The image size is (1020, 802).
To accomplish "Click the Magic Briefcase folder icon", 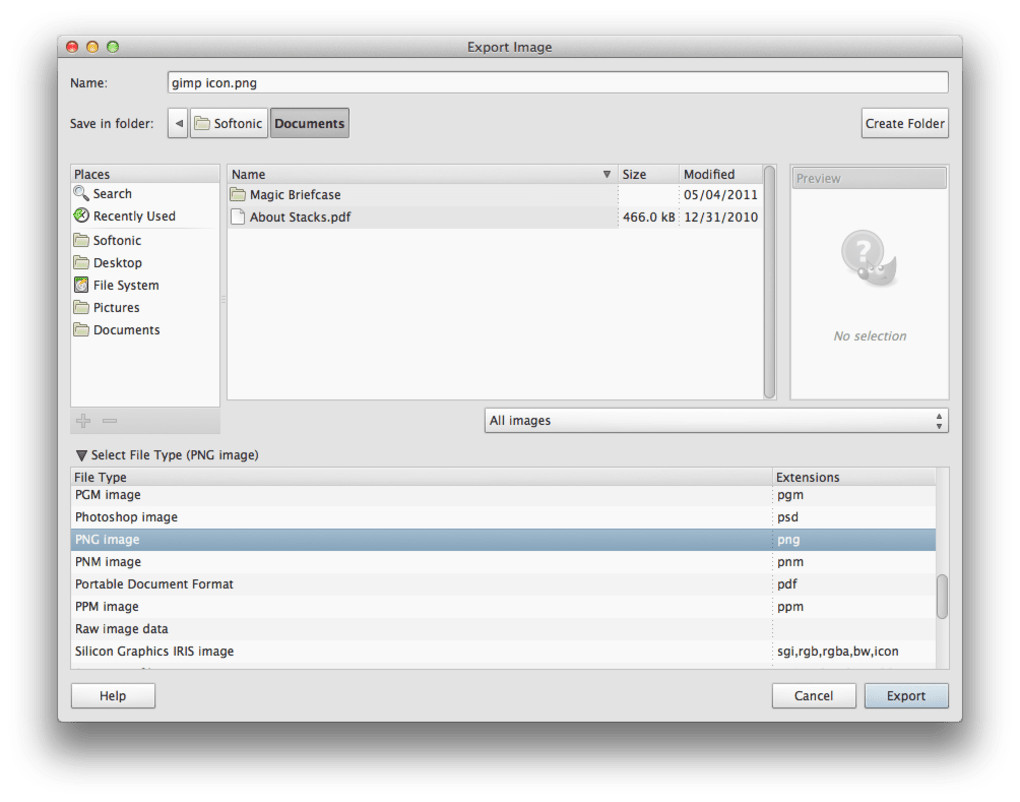I will pyautogui.click(x=238, y=194).
